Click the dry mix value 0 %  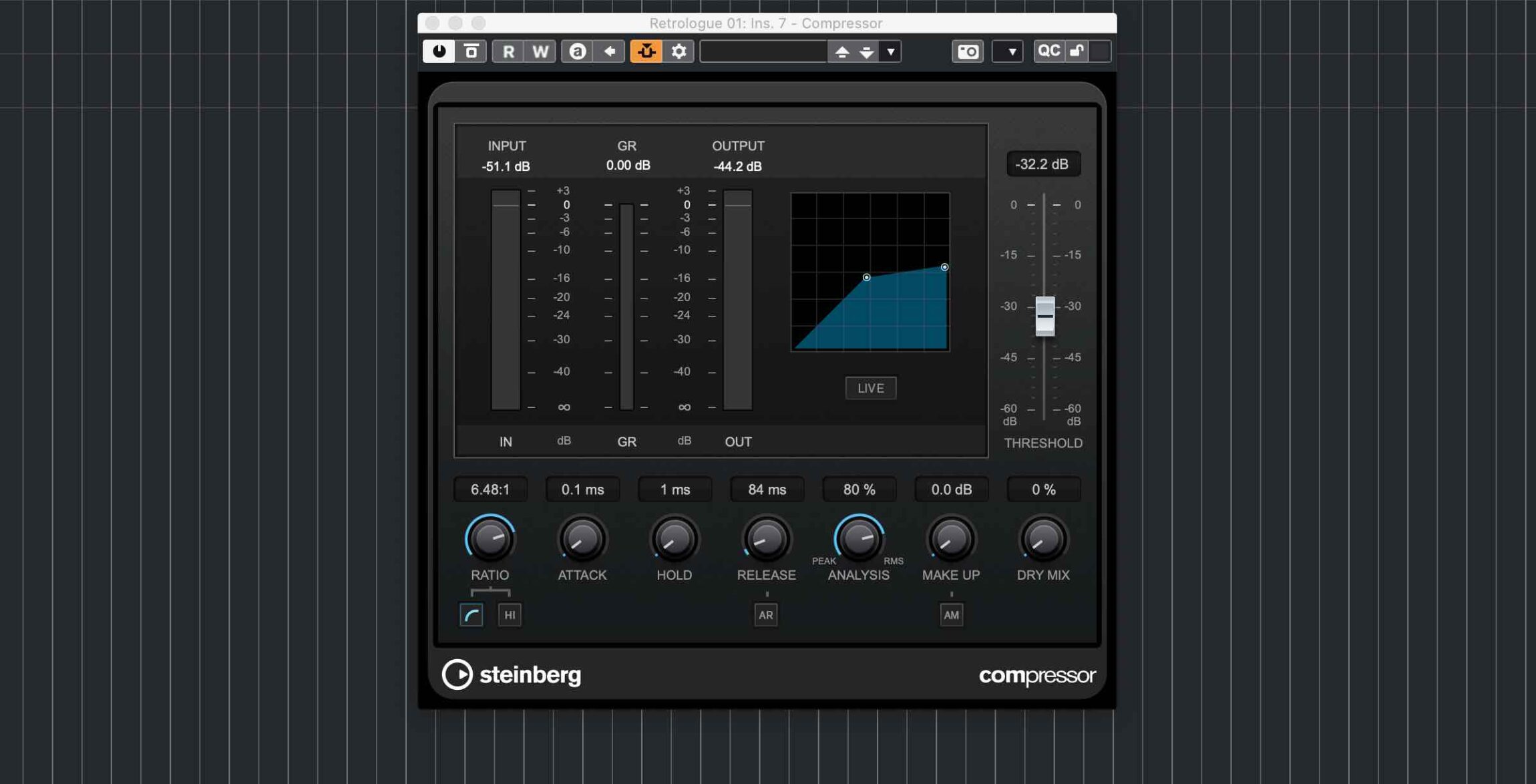pyautogui.click(x=1043, y=489)
